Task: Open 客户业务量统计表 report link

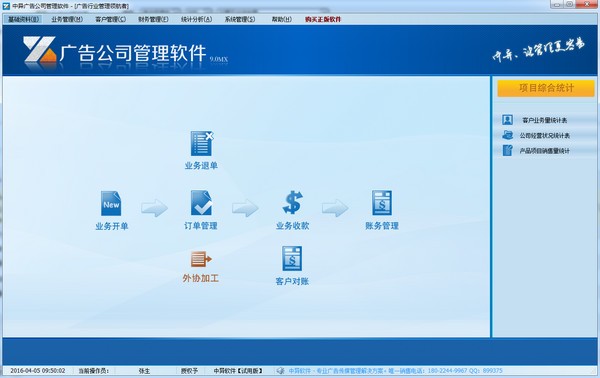Action: 545,120
